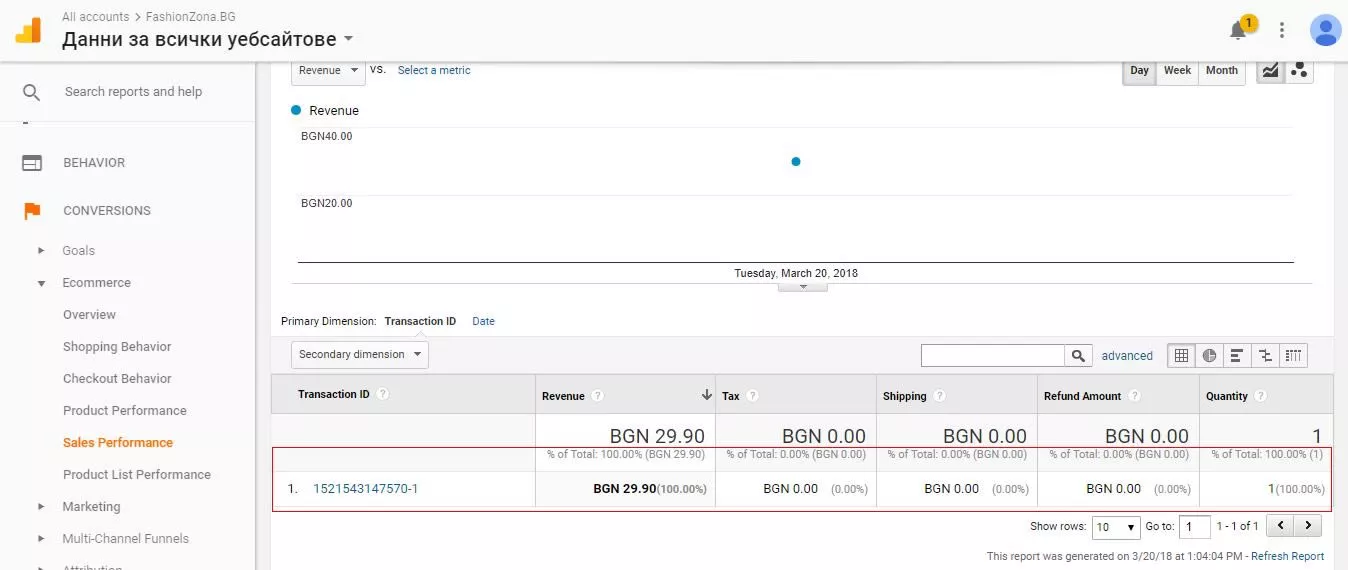1348x570 pixels.
Task: Focus the Go to page field
Action: point(1195,526)
